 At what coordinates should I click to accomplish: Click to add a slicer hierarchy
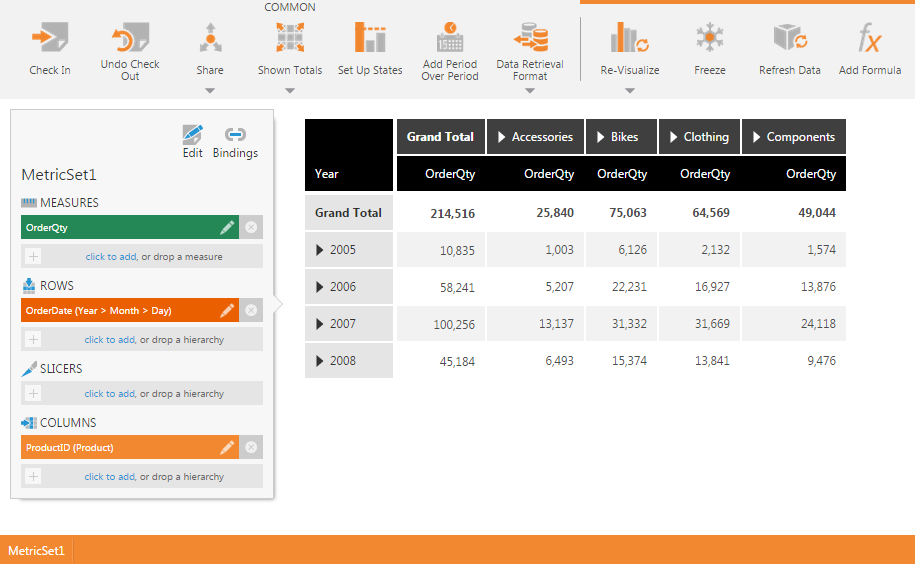109,394
